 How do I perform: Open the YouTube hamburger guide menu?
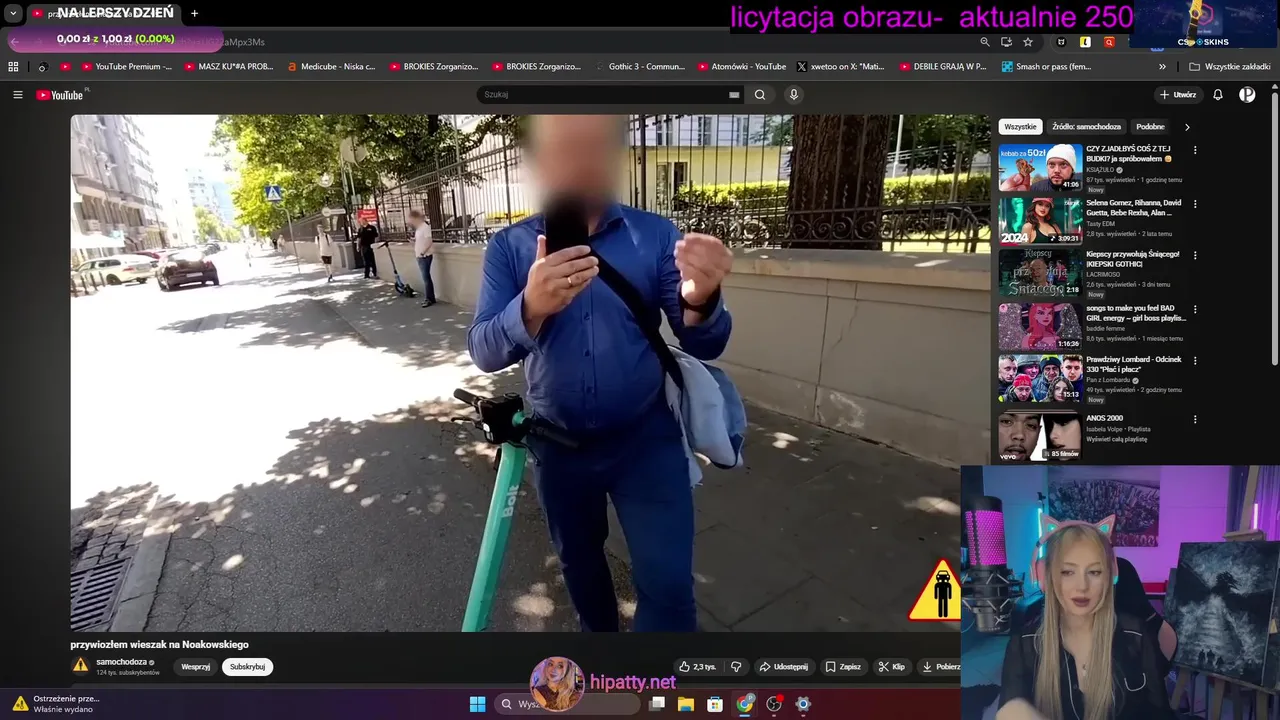(18, 95)
